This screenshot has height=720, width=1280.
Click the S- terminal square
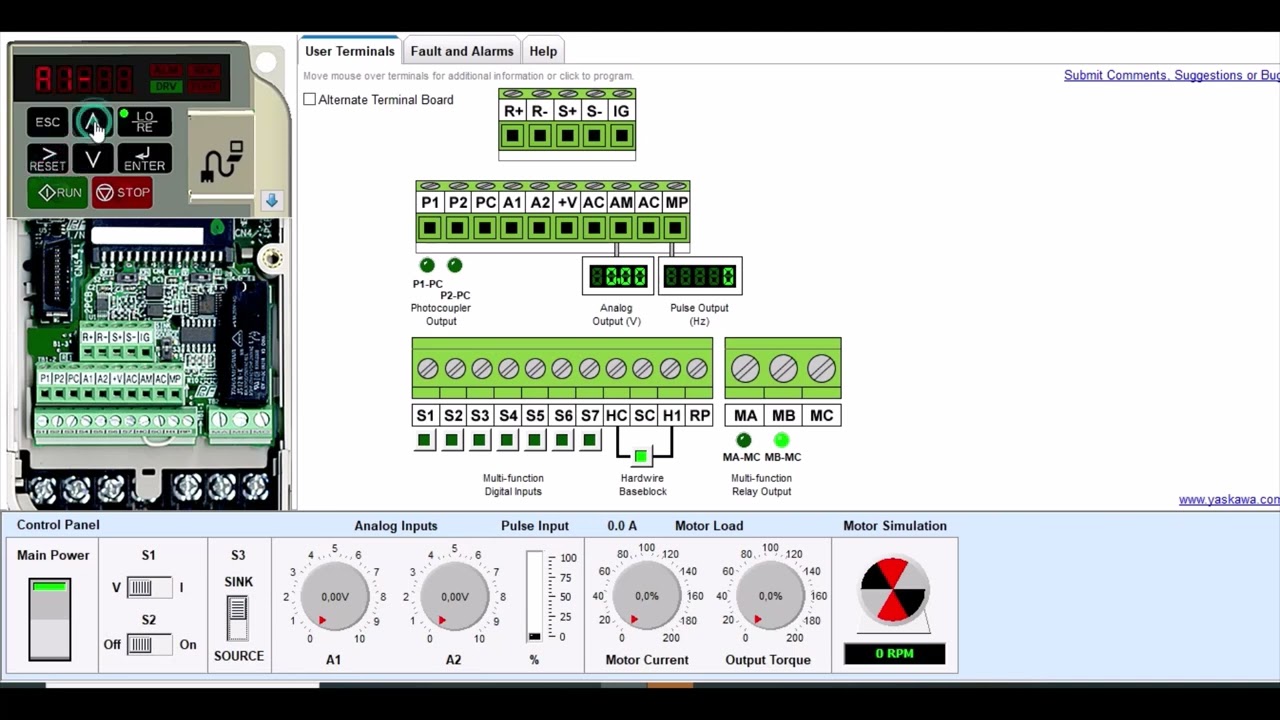(594, 135)
